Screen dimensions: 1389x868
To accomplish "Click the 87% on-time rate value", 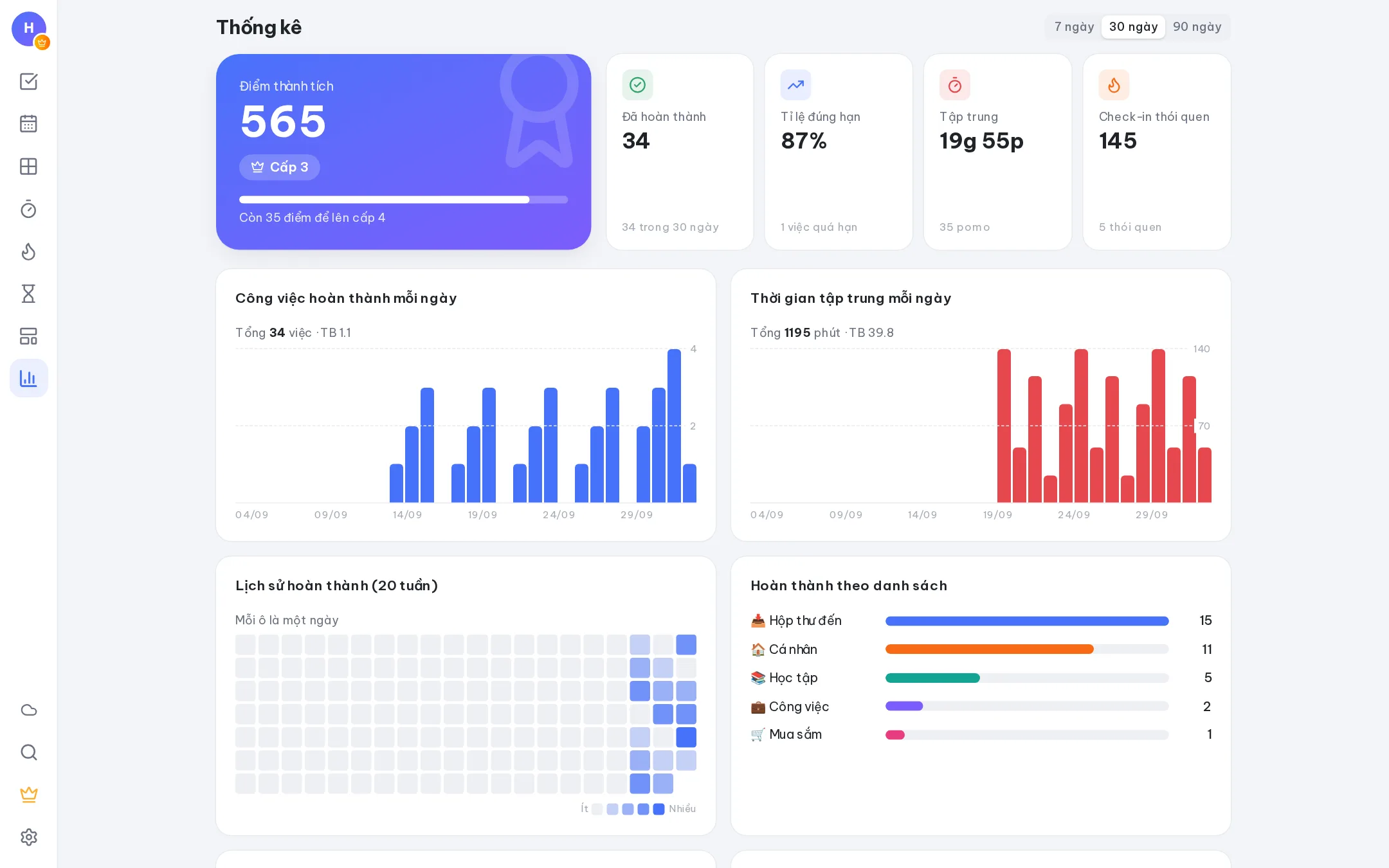I will (804, 141).
